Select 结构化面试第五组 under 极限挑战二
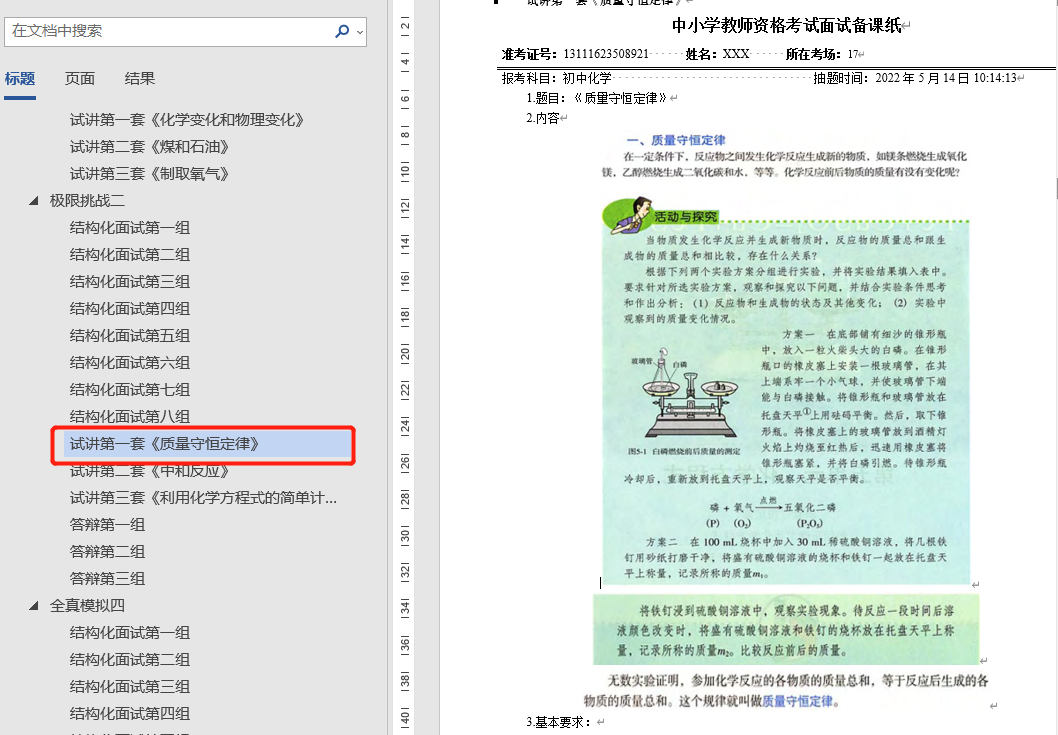The height and width of the screenshot is (735, 1058). pos(130,336)
